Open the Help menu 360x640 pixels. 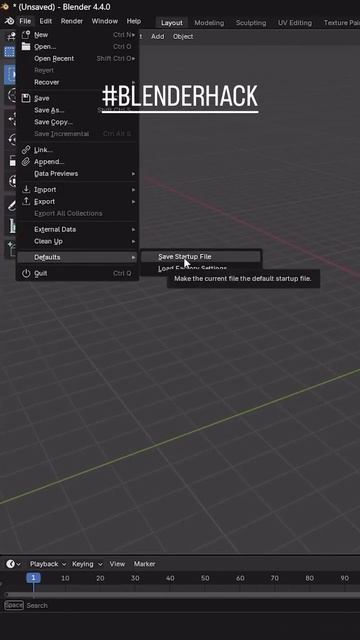[x=134, y=21]
